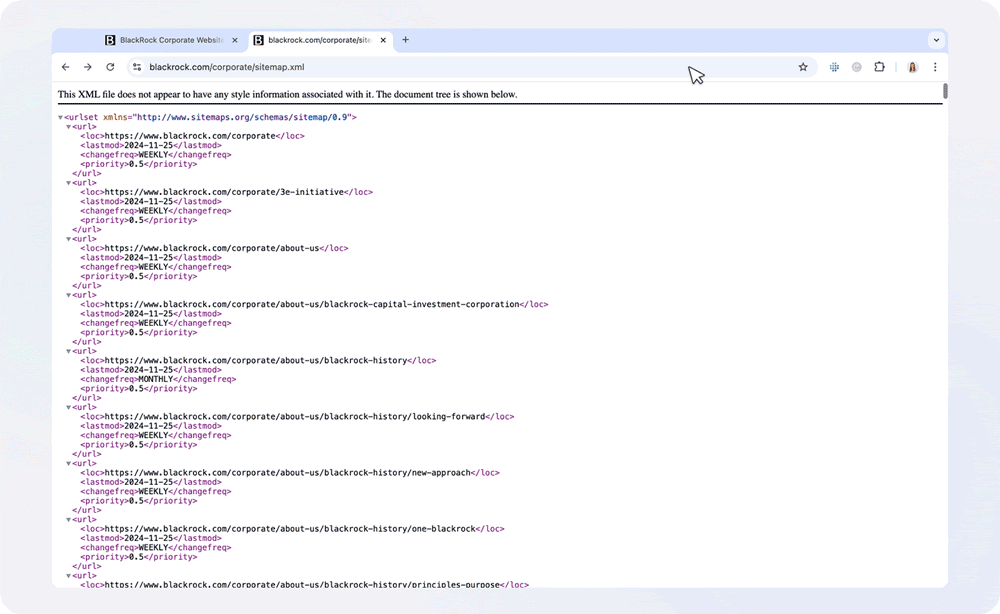This screenshot has height=614, width=1000.
Task: Click the vertical page scrollbar thumb
Action: pos(944,92)
